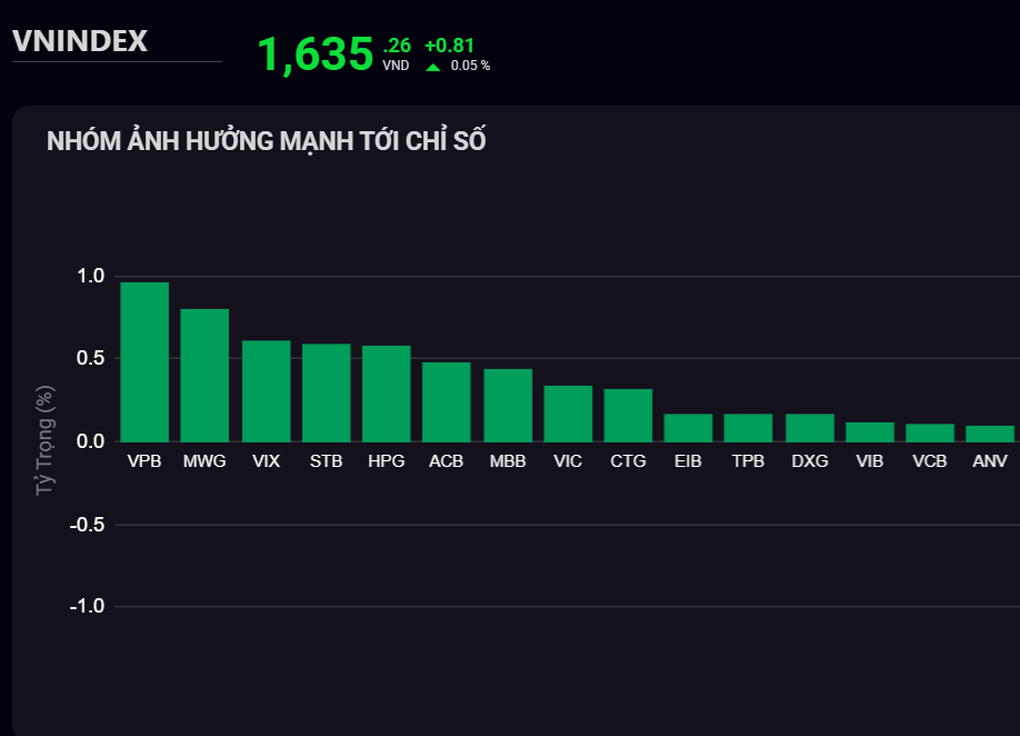Click the VNINDEX index title
The image size is (1020, 736).
click(x=80, y=41)
